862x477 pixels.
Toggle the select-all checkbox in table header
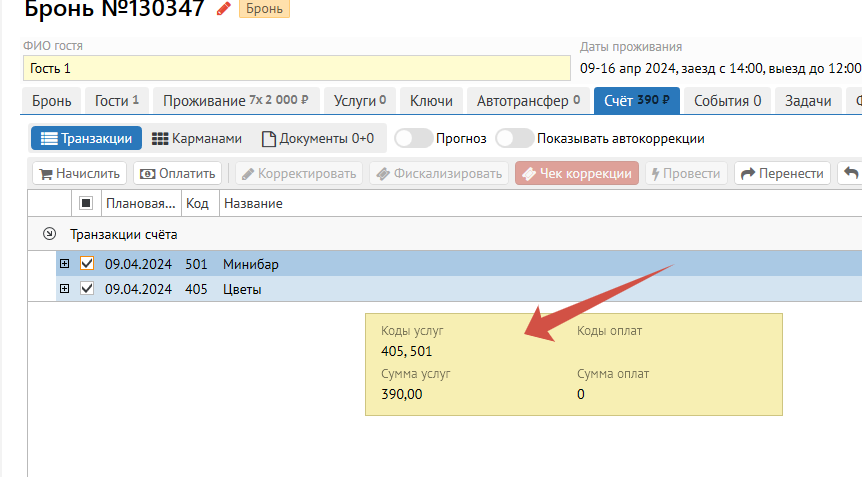coord(86,203)
